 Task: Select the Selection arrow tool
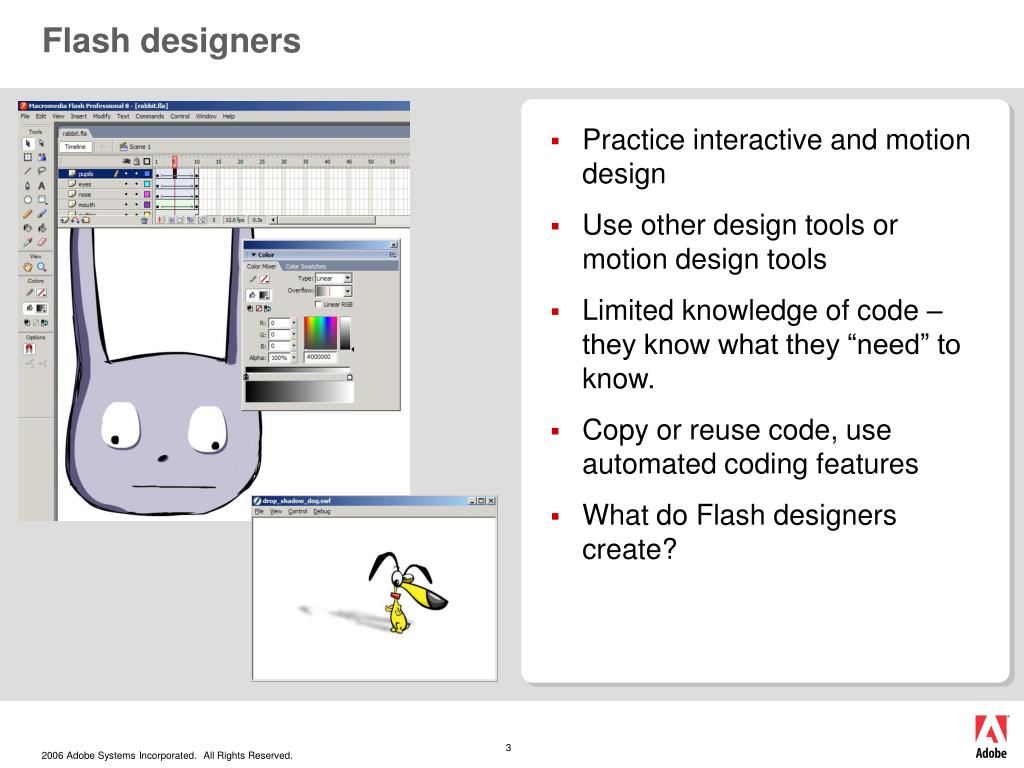pos(27,143)
